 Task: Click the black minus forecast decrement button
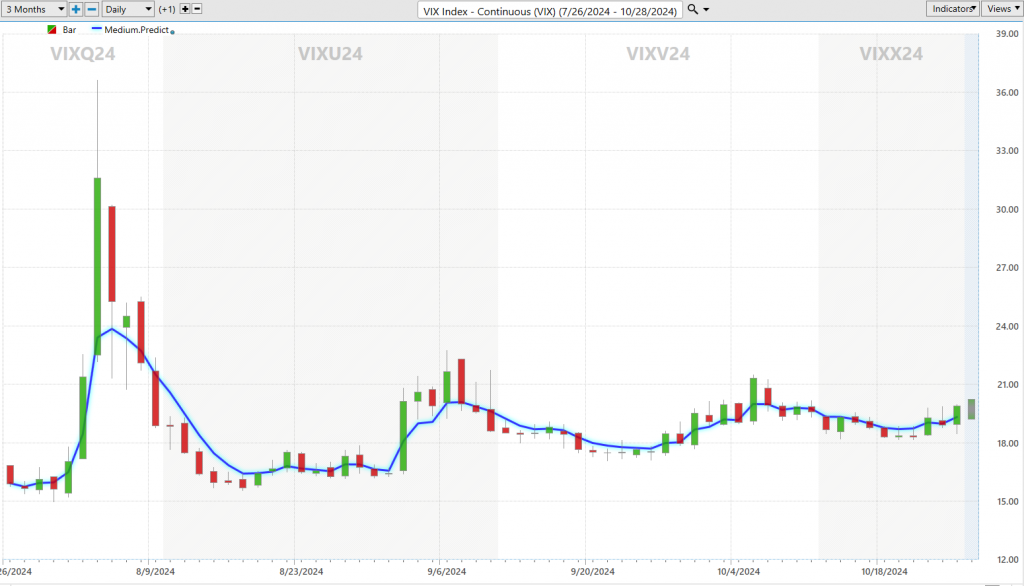[x=197, y=9]
